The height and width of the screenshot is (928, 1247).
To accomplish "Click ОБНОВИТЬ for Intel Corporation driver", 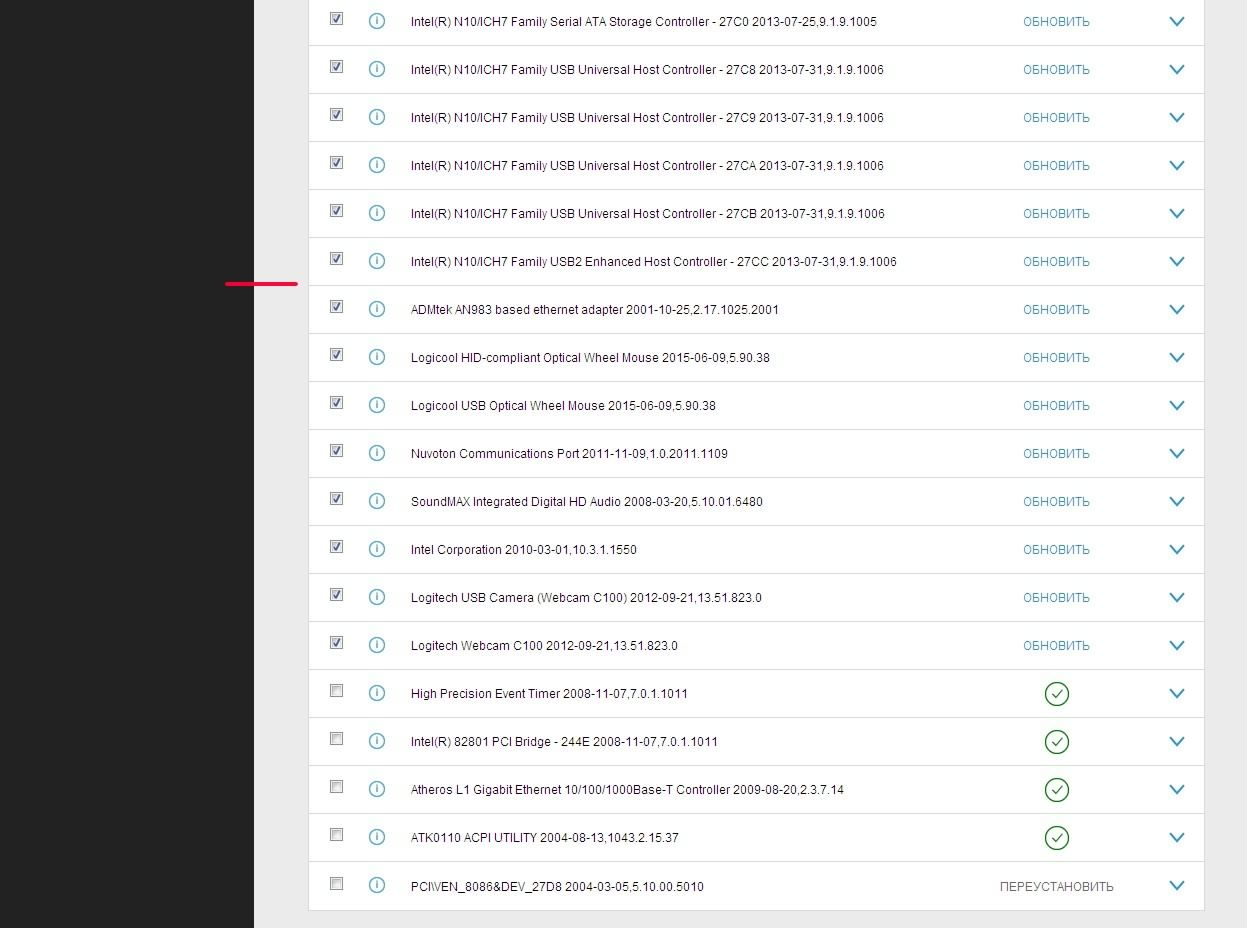I will coord(1056,550).
